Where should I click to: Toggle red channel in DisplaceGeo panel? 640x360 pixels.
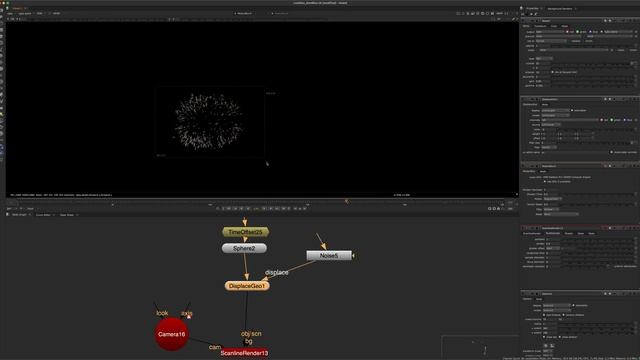click(602, 120)
